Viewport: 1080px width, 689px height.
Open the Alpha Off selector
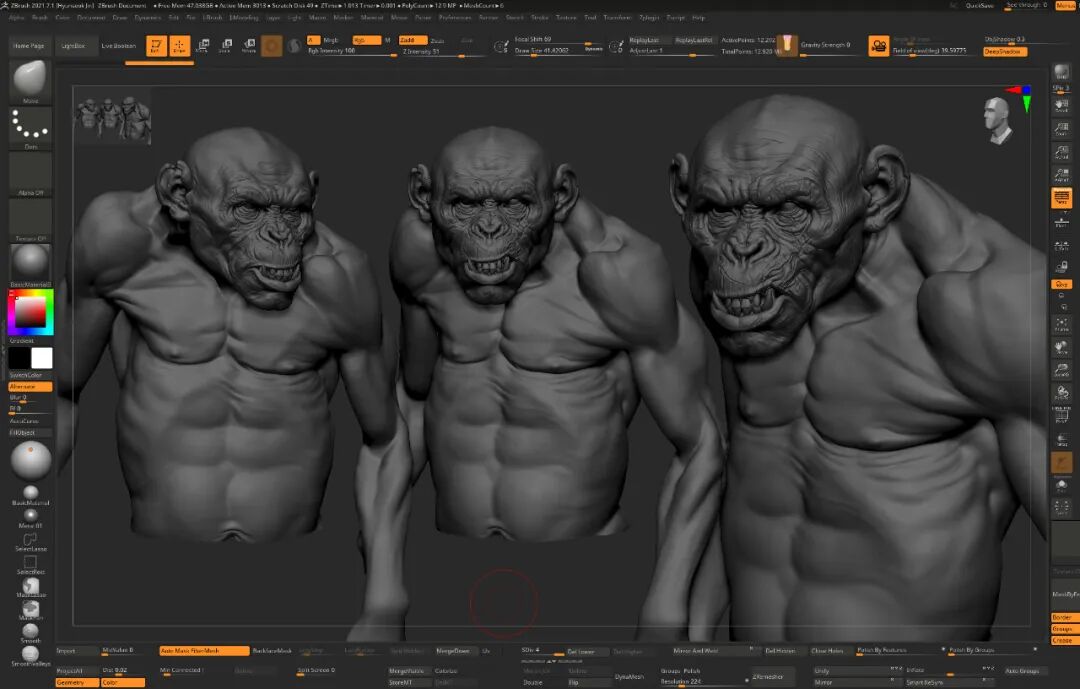point(30,173)
